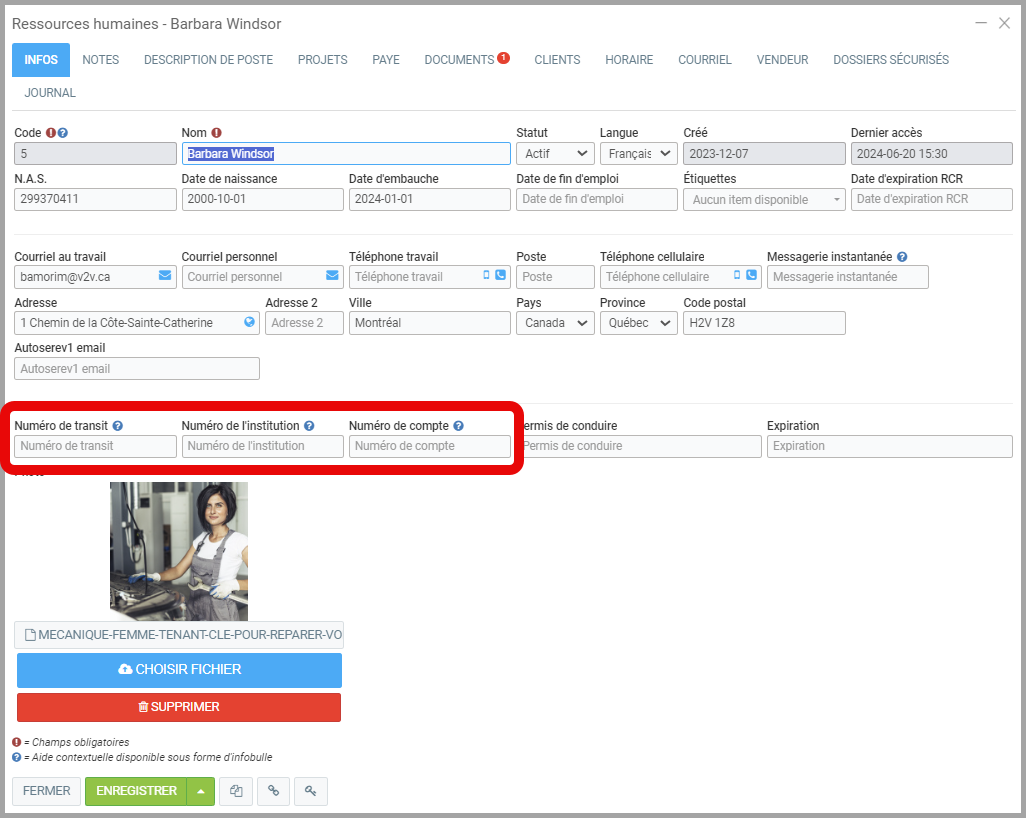Expand the Enregistrer arrow options
Screen dimensions: 1026x818
201,791
